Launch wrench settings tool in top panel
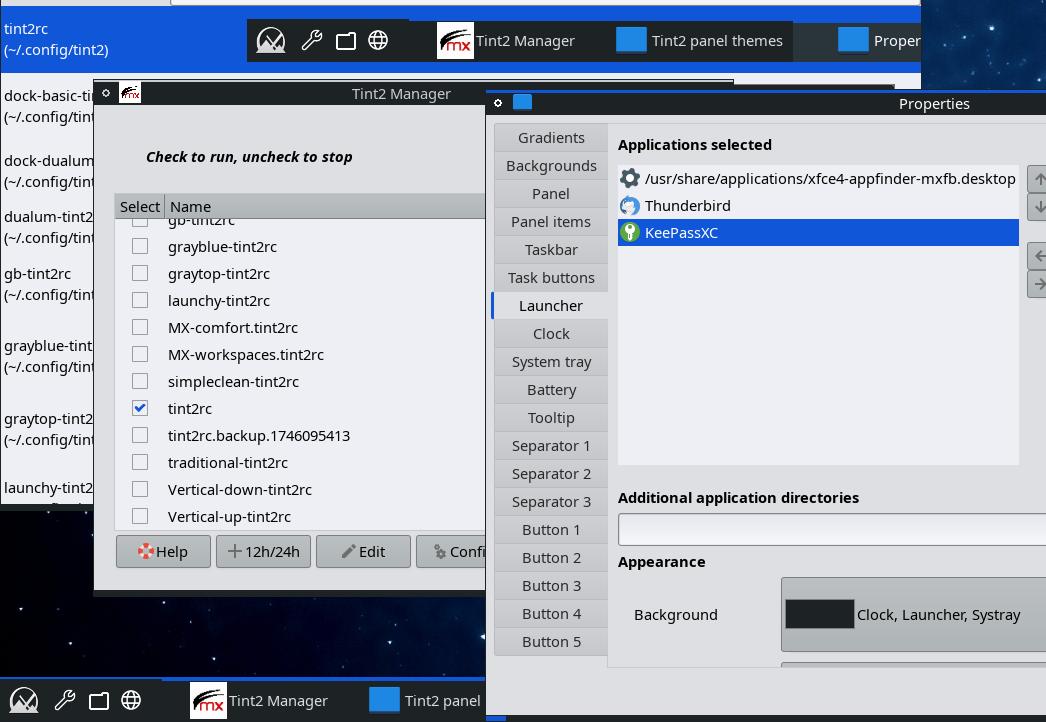1046x722 pixels. pyautogui.click(x=312, y=41)
